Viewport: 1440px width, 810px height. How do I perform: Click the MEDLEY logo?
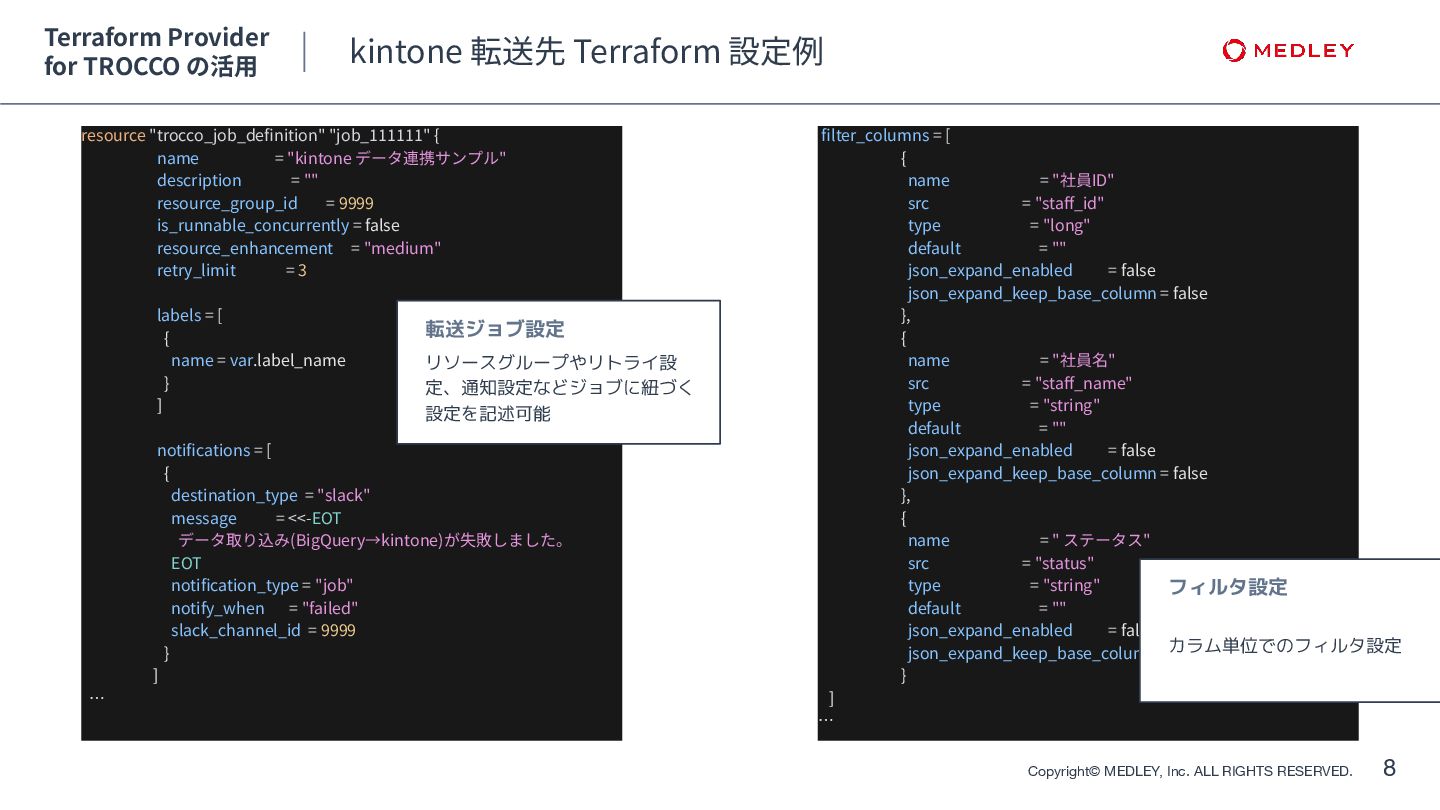pyautogui.click(x=1288, y=50)
